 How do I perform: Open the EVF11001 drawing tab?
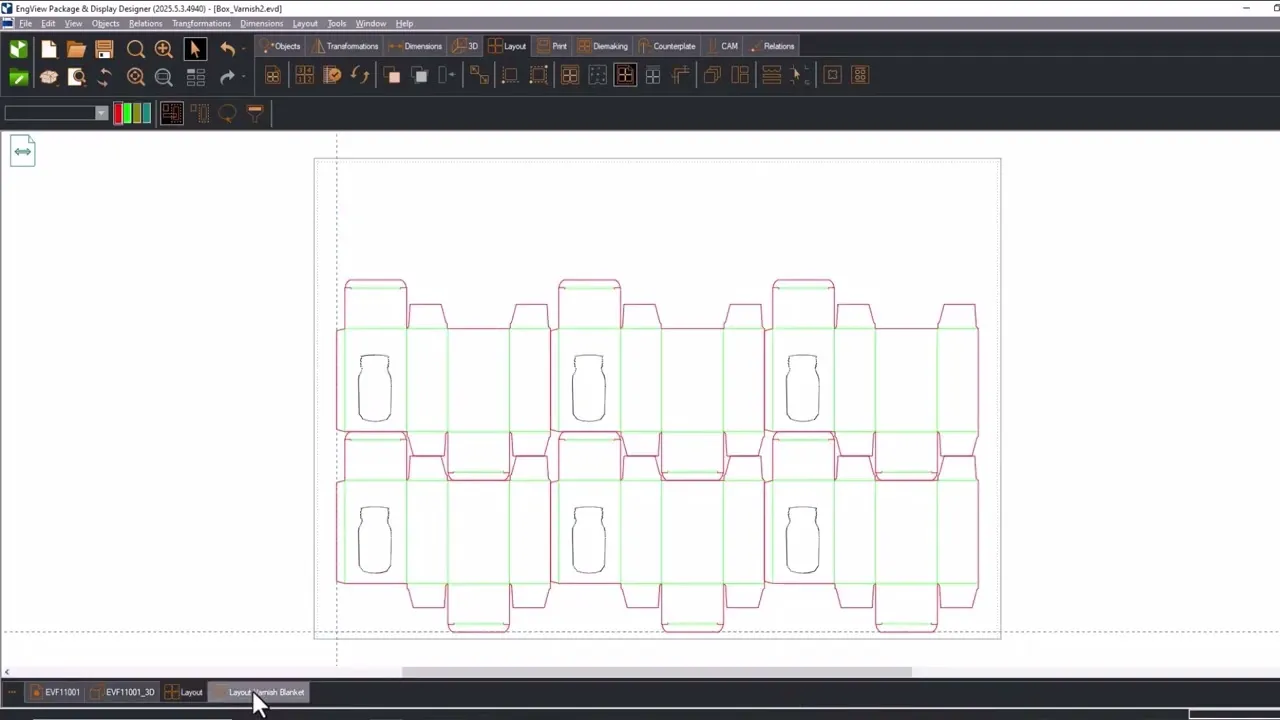[55, 692]
